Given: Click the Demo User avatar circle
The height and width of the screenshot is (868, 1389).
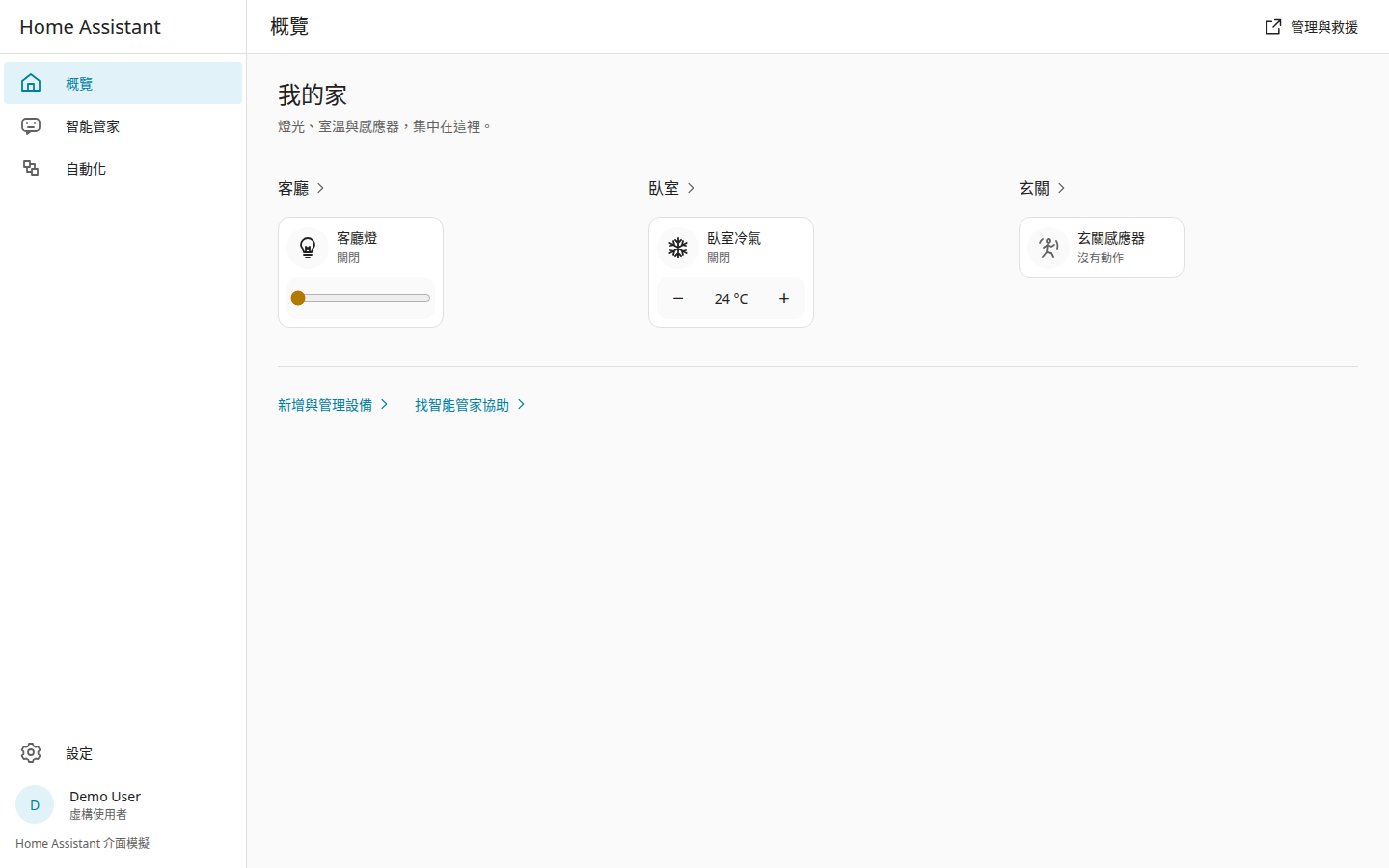Looking at the screenshot, I should pos(35,804).
